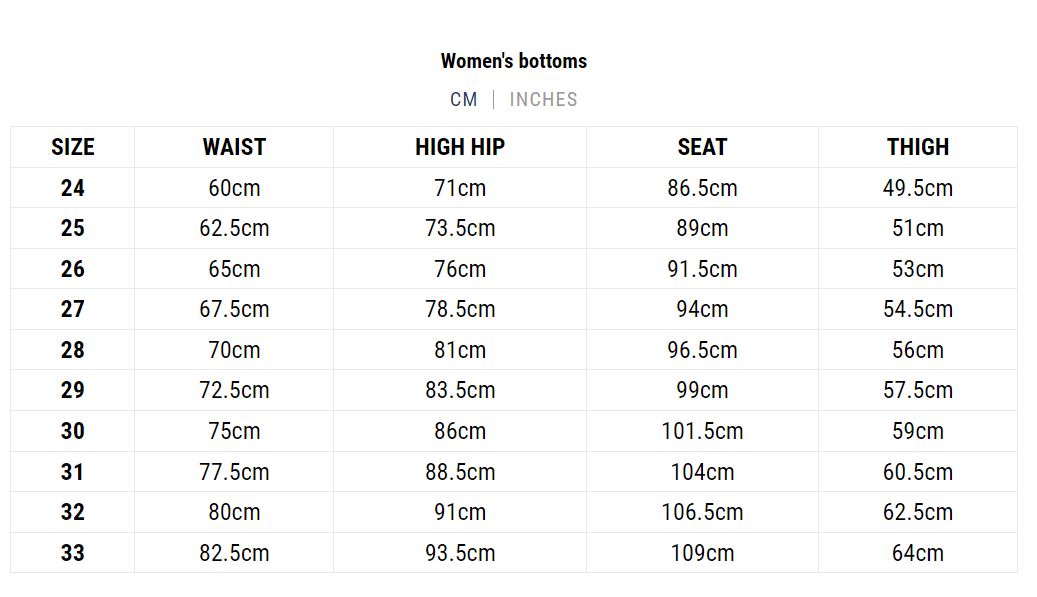Select the CM units tab

point(464,99)
